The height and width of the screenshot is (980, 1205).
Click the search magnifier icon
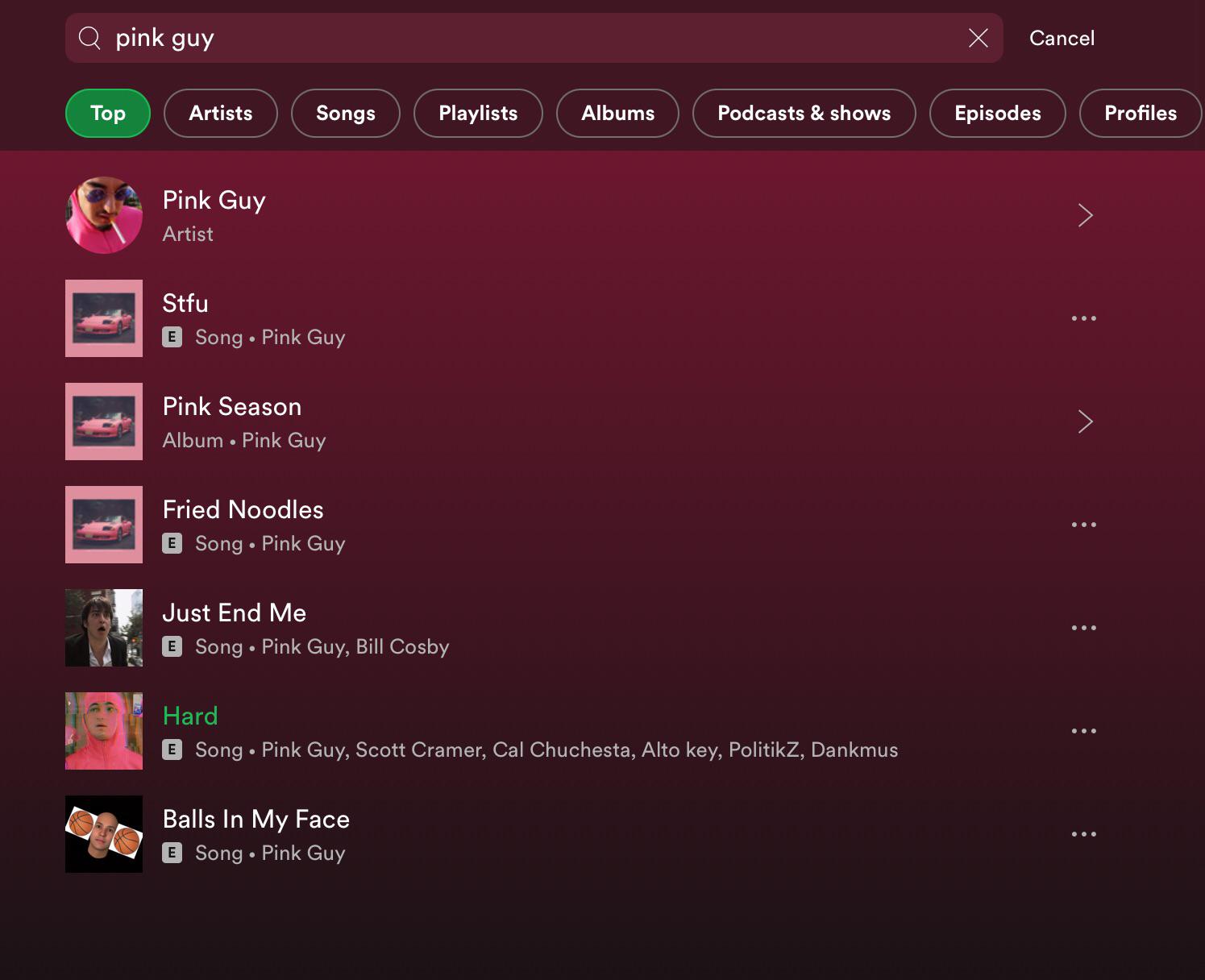(89, 38)
